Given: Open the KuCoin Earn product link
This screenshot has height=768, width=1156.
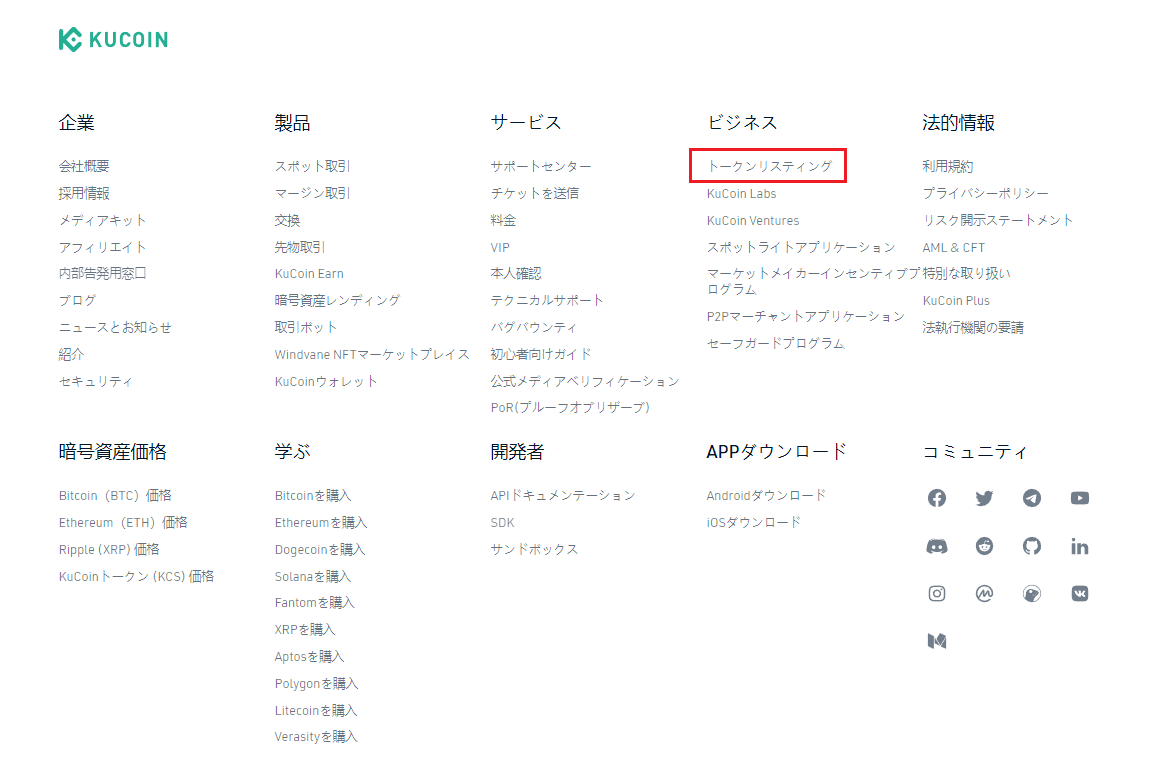Looking at the screenshot, I should point(309,273).
